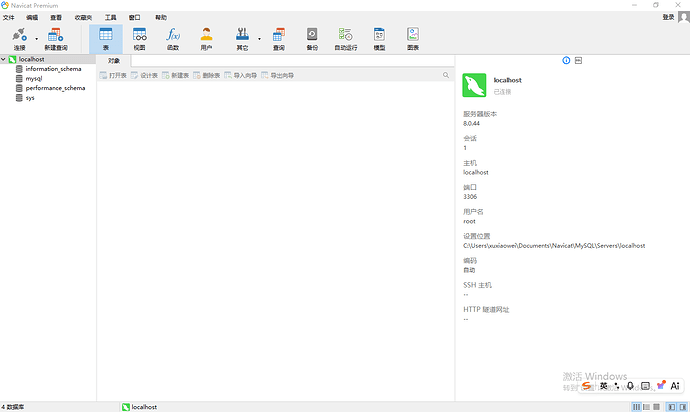Click the 新建表 (New Table) button
Viewport: 690px width, 412px height.
tap(176, 75)
